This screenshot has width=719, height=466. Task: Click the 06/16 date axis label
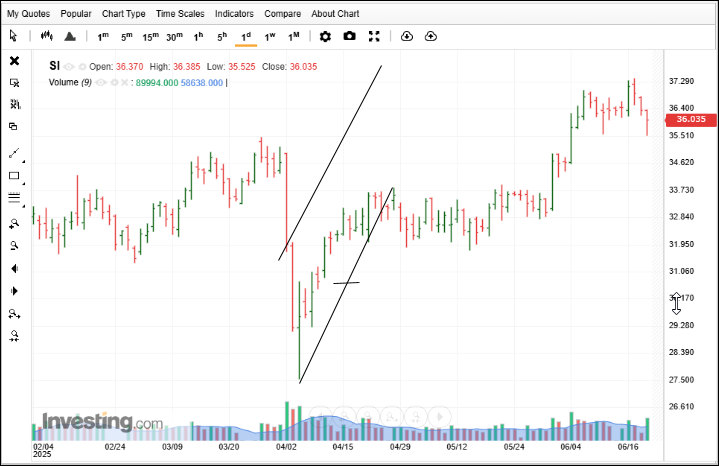pyautogui.click(x=628, y=447)
